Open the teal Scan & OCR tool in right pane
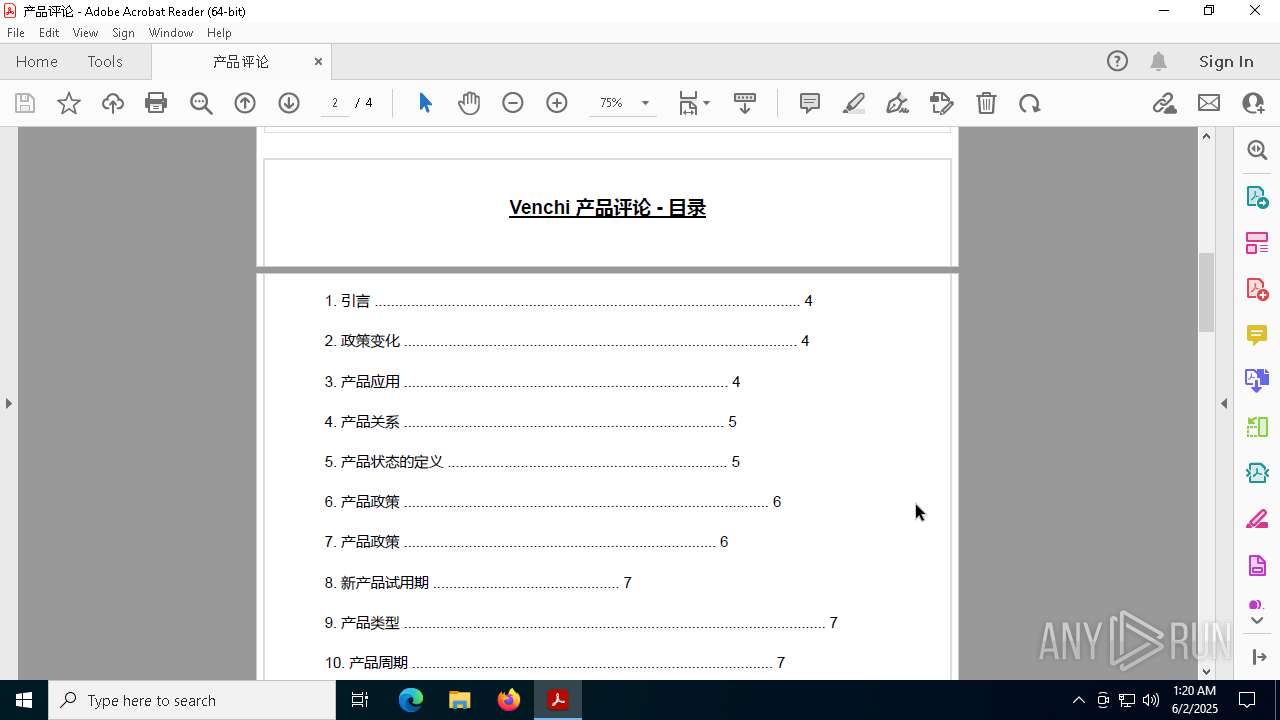1280x720 pixels. 1257,473
